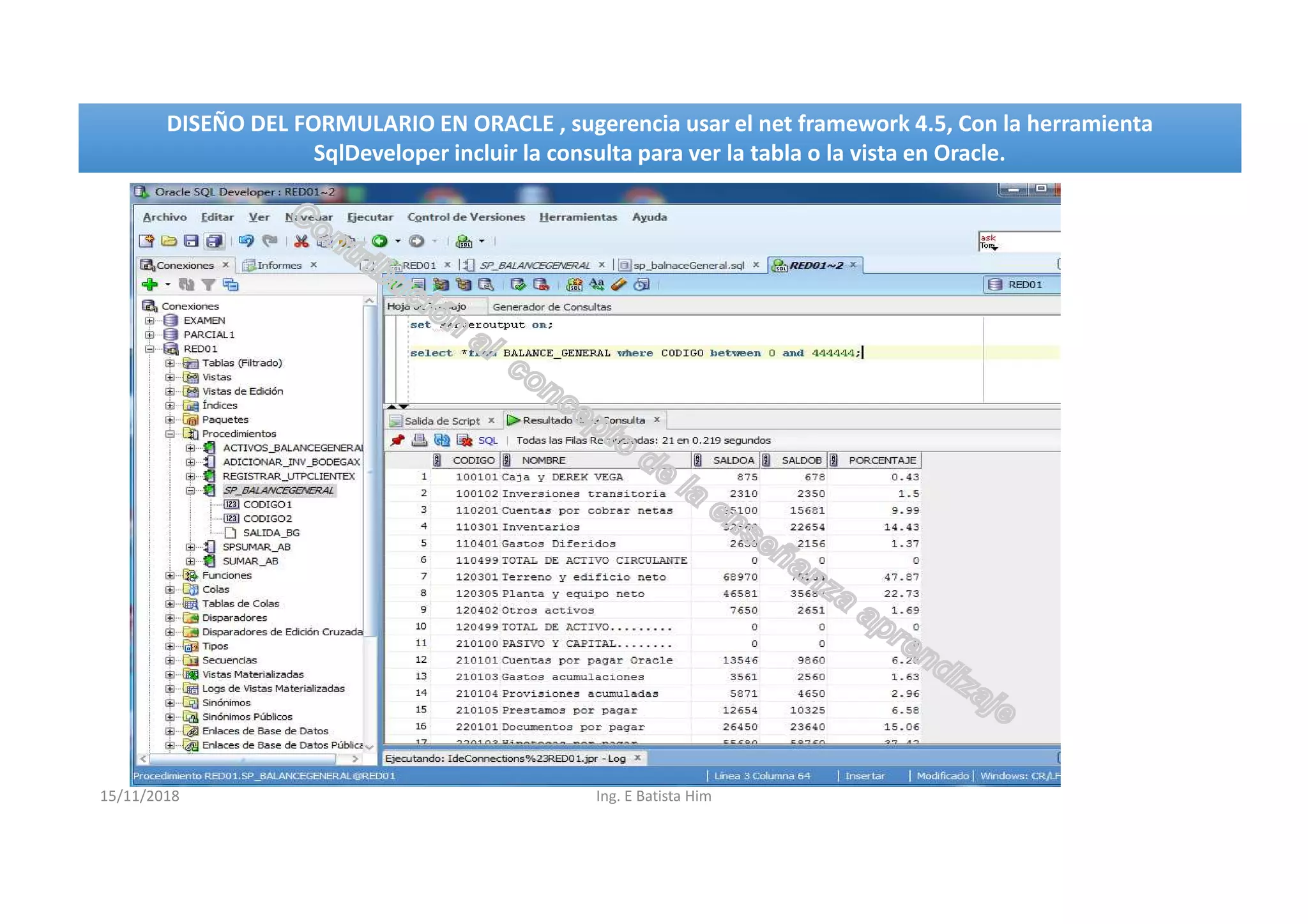Click the New file icon in main toolbar
This screenshot has width=1308, height=924.
pyautogui.click(x=147, y=241)
